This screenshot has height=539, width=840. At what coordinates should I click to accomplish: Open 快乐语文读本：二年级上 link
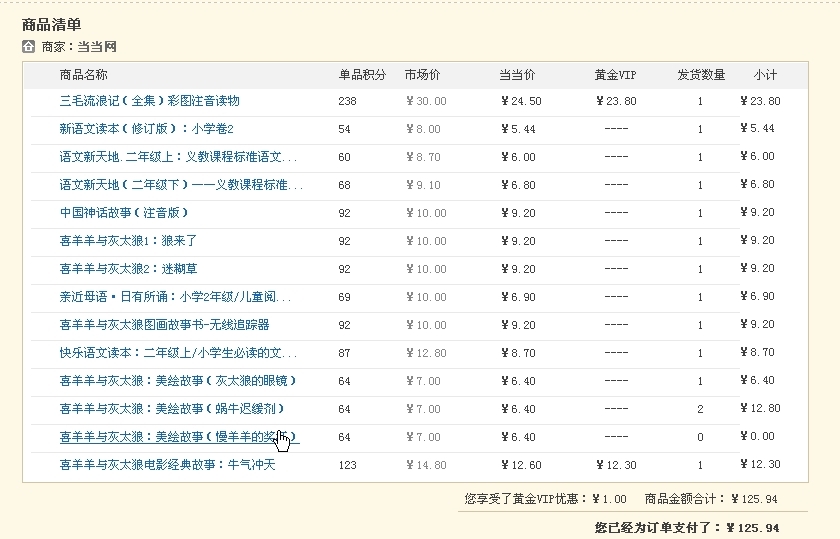pyautogui.click(x=178, y=353)
